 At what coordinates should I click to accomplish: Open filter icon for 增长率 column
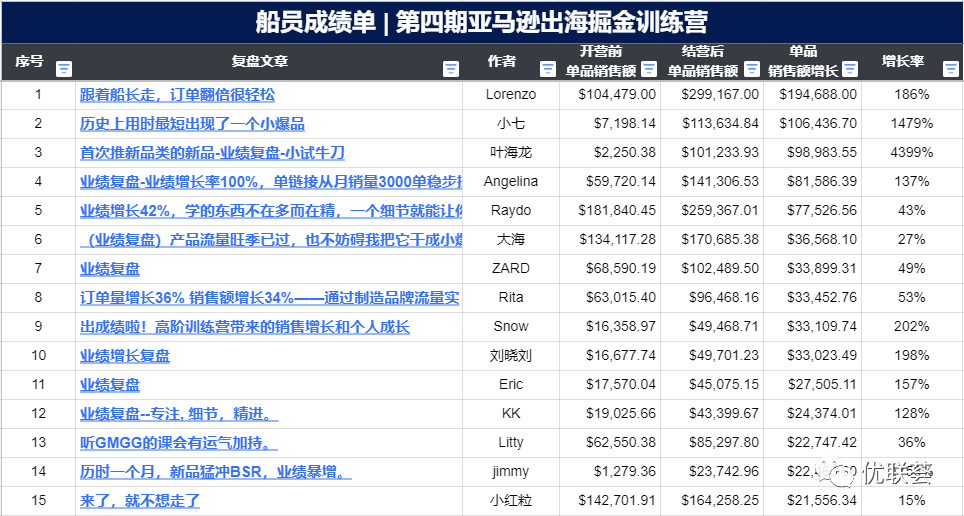950,69
